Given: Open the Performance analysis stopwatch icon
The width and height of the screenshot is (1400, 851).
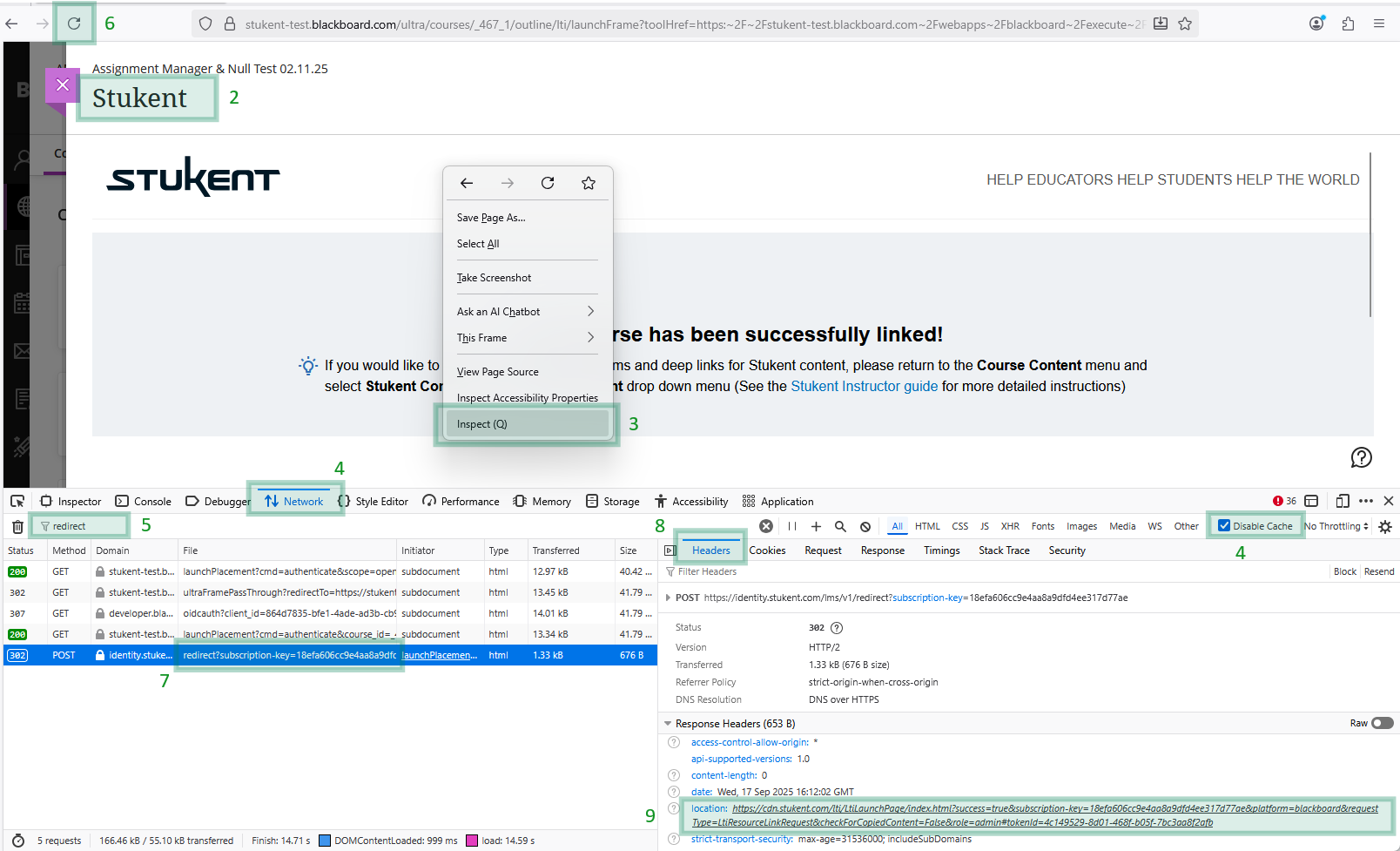Looking at the screenshot, I should click(18, 841).
